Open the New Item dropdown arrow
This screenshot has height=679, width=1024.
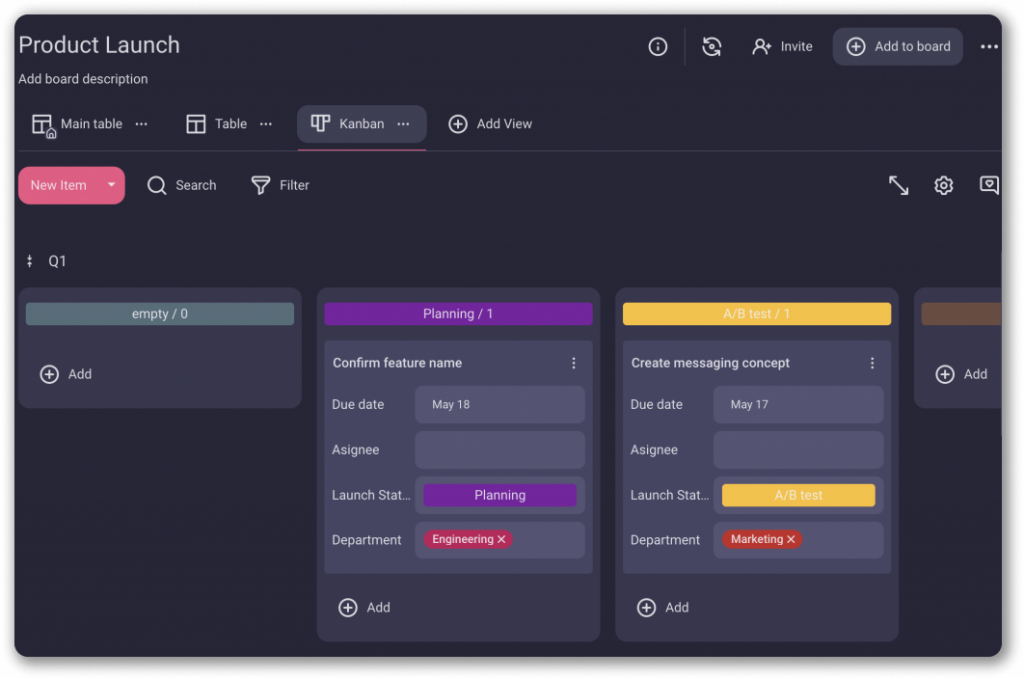coord(111,185)
